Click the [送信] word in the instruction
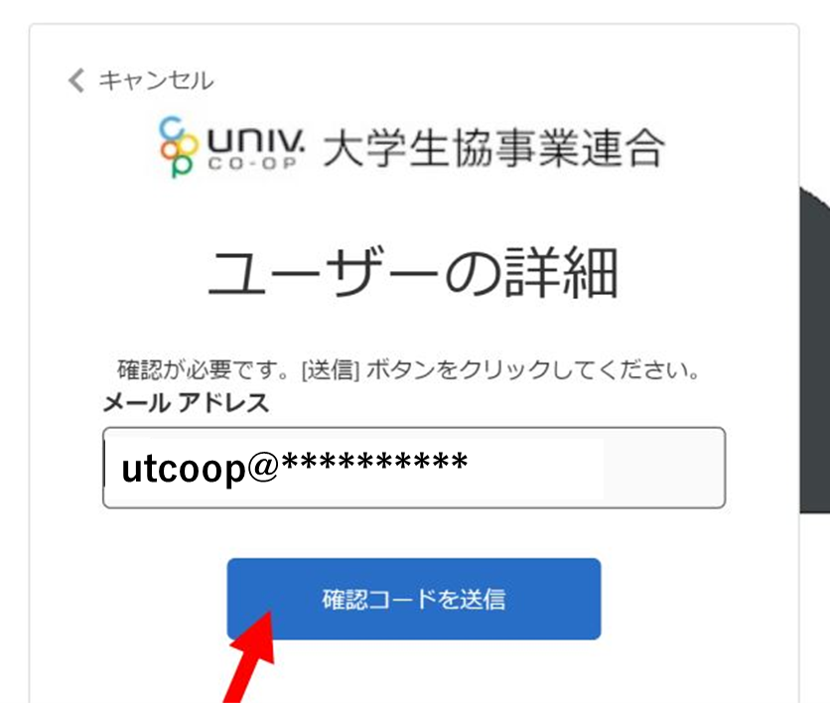 click(330, 369)
